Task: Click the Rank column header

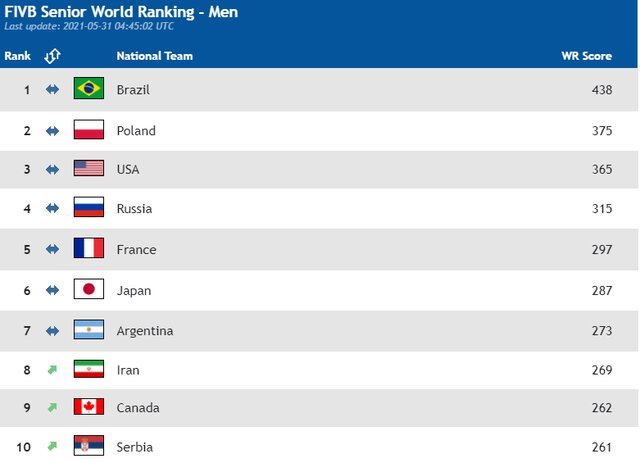Action: click(x=17, y=56)
